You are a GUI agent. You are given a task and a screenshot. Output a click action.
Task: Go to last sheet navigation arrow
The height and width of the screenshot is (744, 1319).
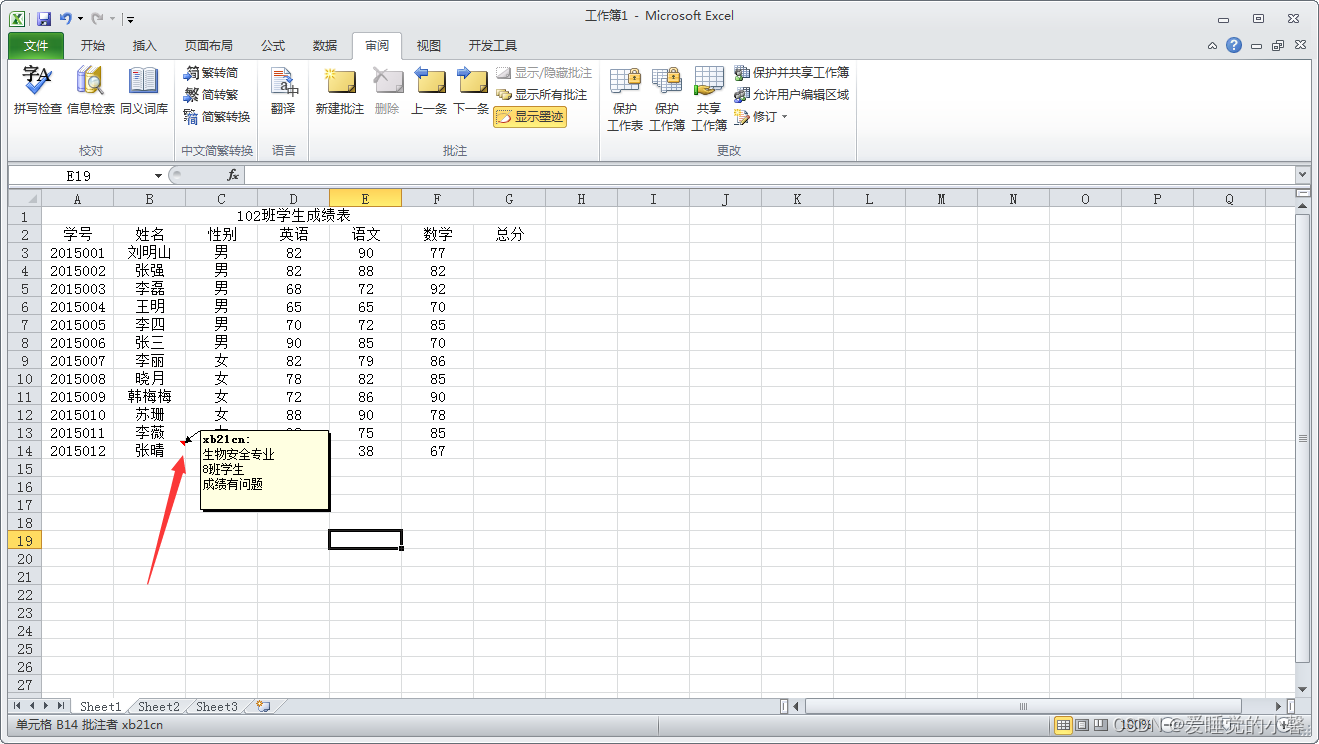61,706
